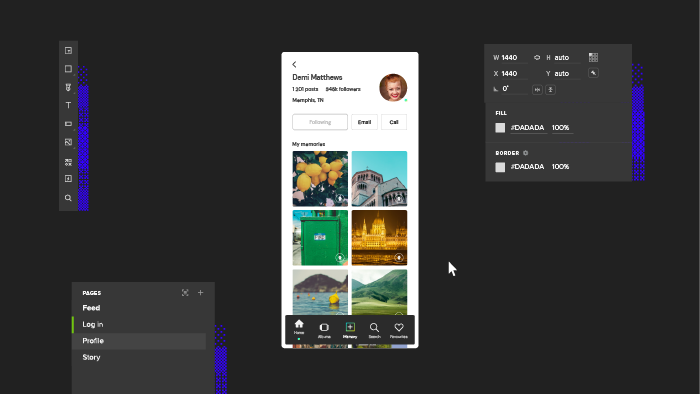Click the Demi Matthews name heading
Image resolution: width=700 pixels, height=394 pixels.
317,77
